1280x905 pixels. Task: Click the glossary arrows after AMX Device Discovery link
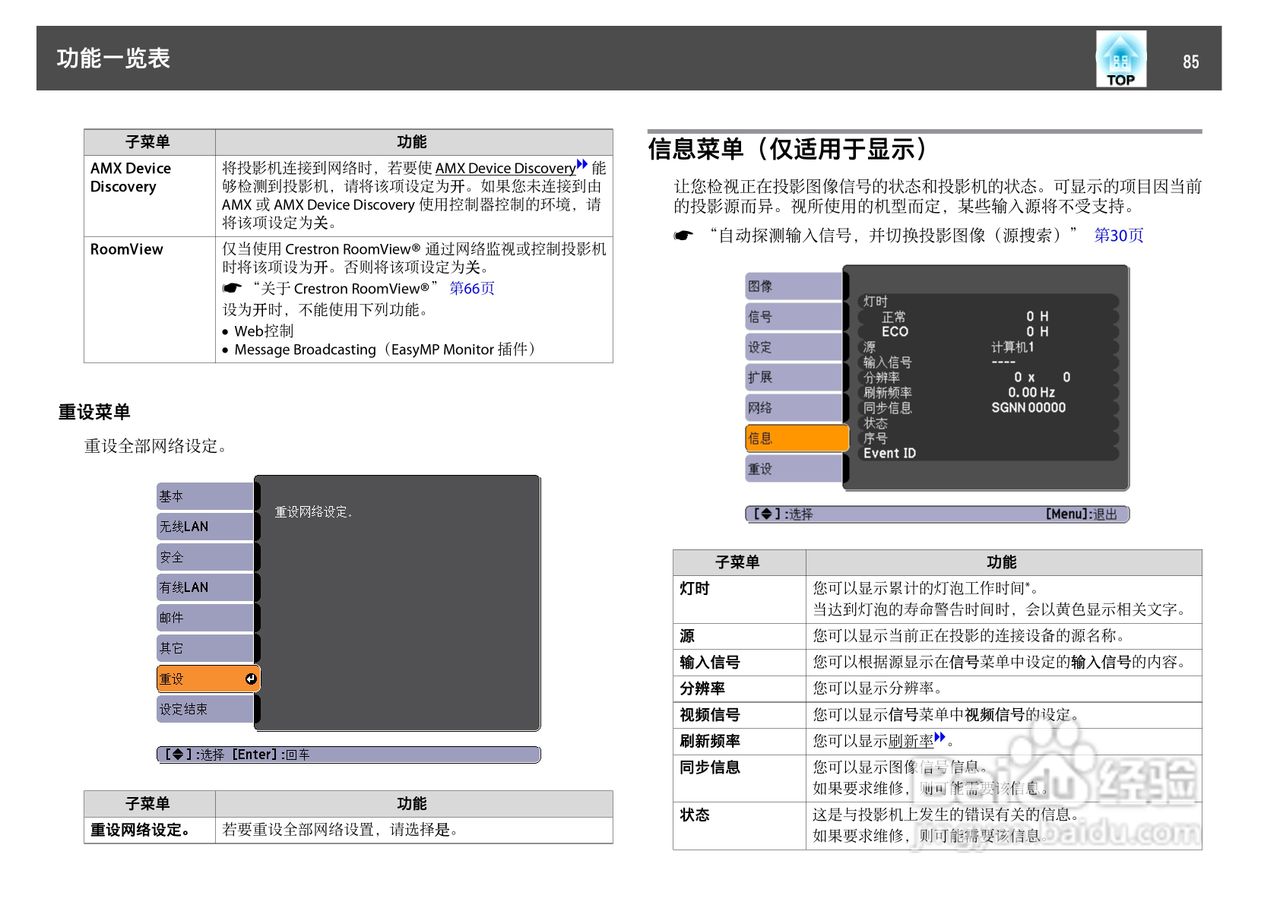582,166
